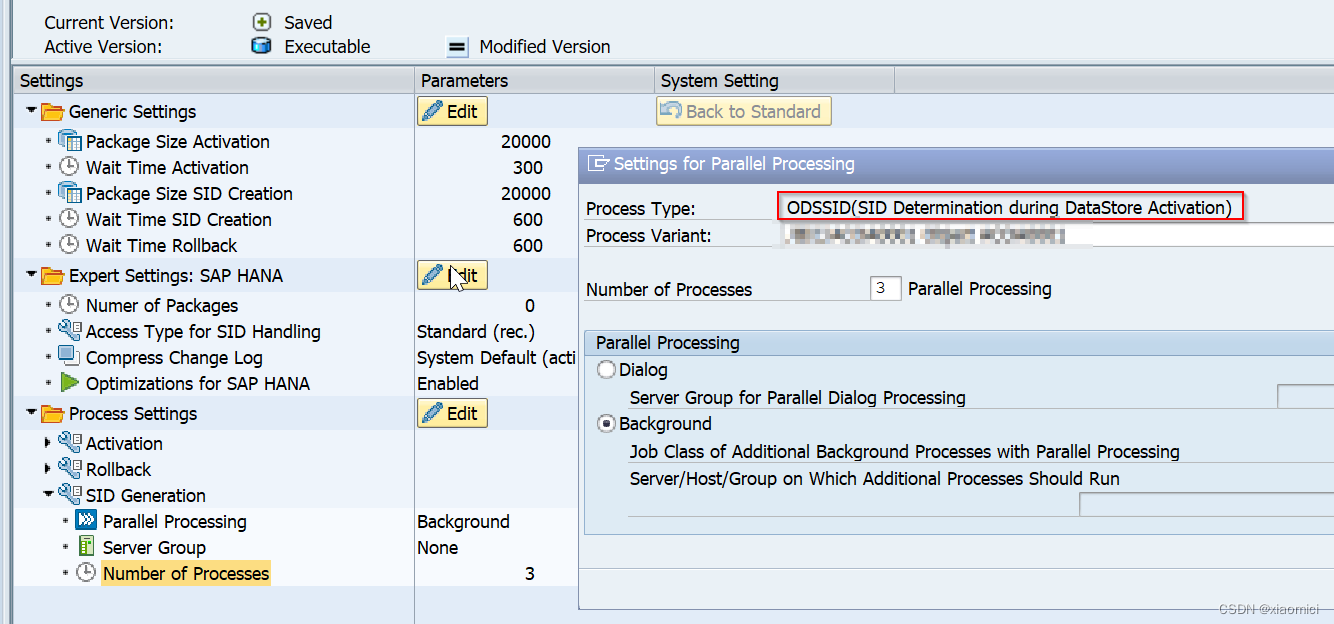Click the Wait Time Activation clock icon
The width and height of the screenshot is (1334, 624).
point(69,168)
